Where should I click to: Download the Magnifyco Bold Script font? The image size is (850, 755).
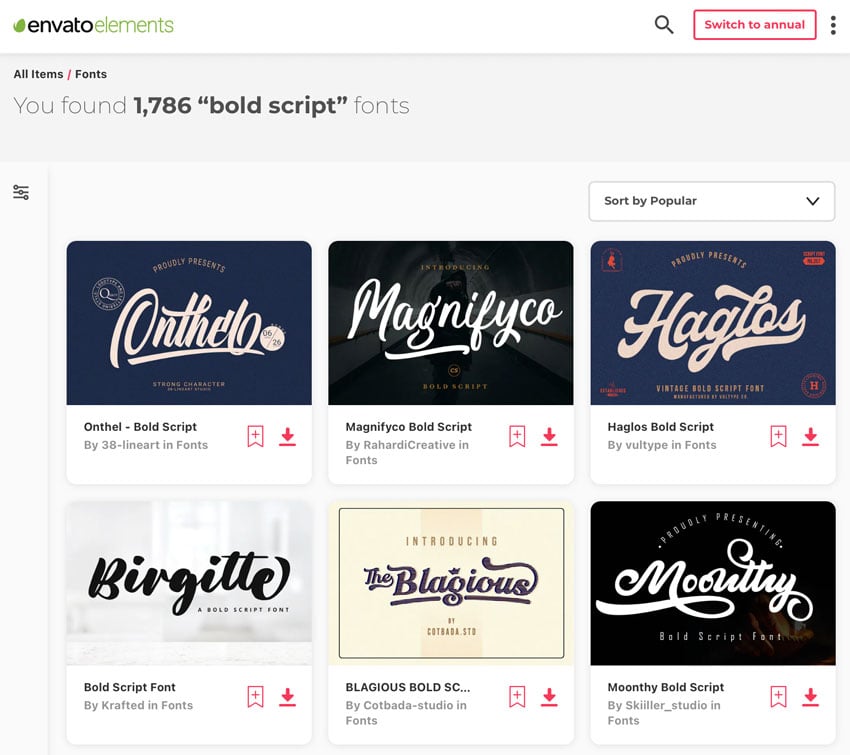click(549, 436)
